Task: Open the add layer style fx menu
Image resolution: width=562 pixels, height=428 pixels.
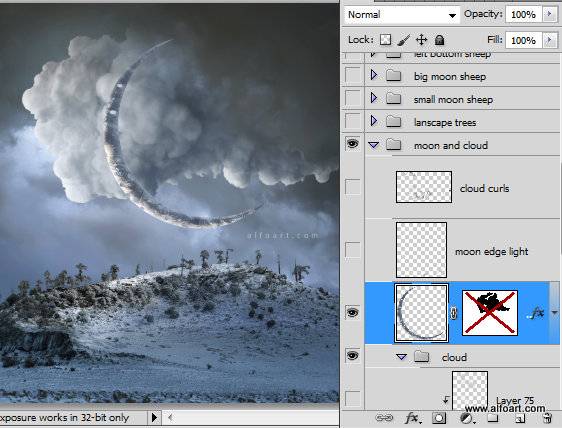Action: [x=413, y=418]
